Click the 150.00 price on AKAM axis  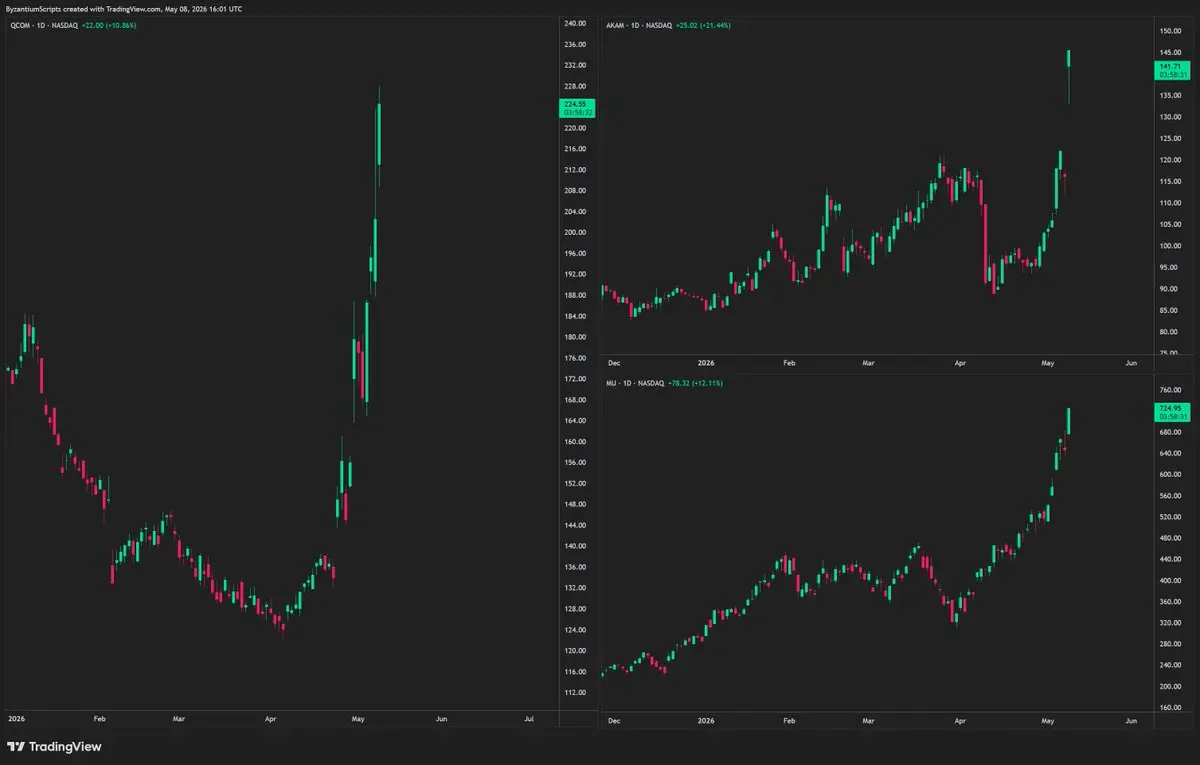1169,31
